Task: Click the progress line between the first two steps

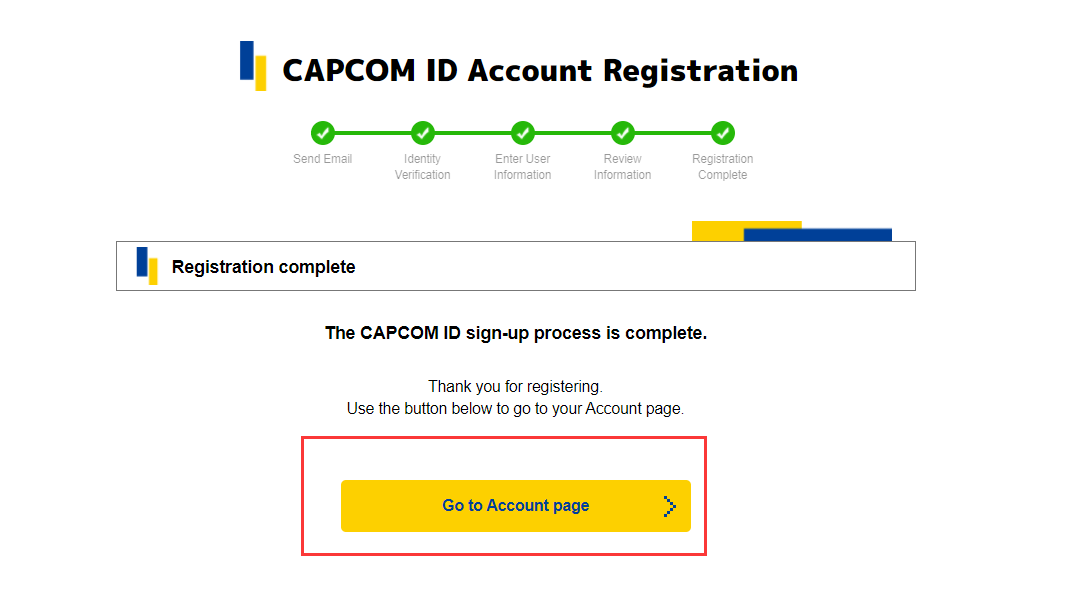Action: point(373,133)
